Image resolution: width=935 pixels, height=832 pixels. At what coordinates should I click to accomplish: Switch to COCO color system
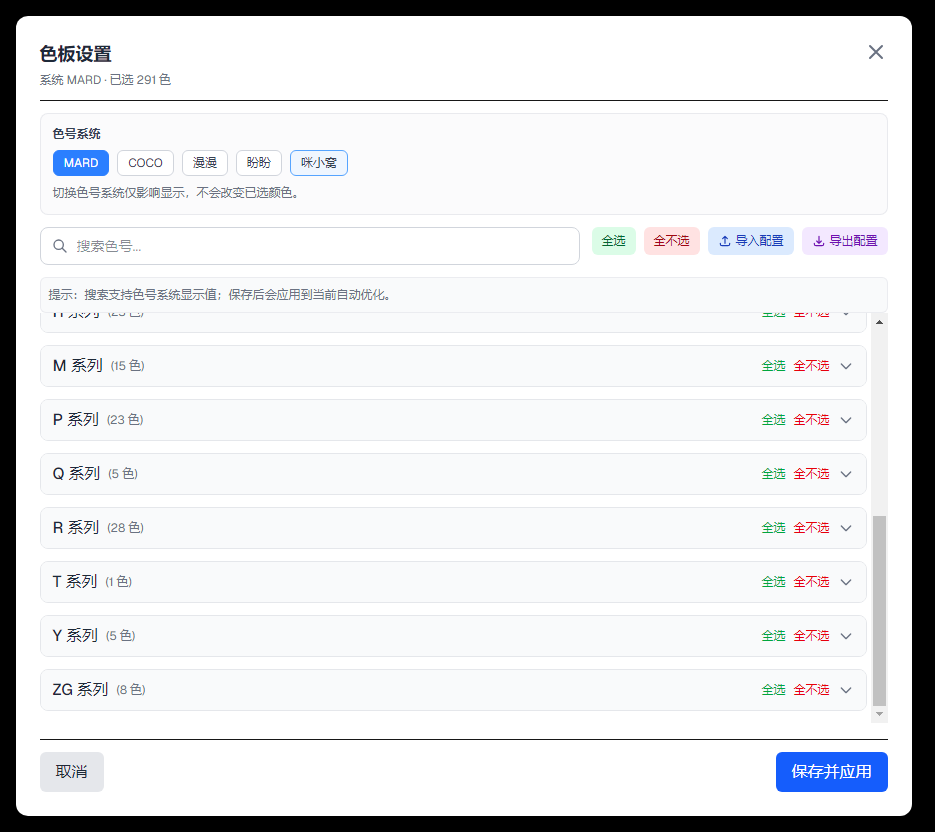[145, 163]
